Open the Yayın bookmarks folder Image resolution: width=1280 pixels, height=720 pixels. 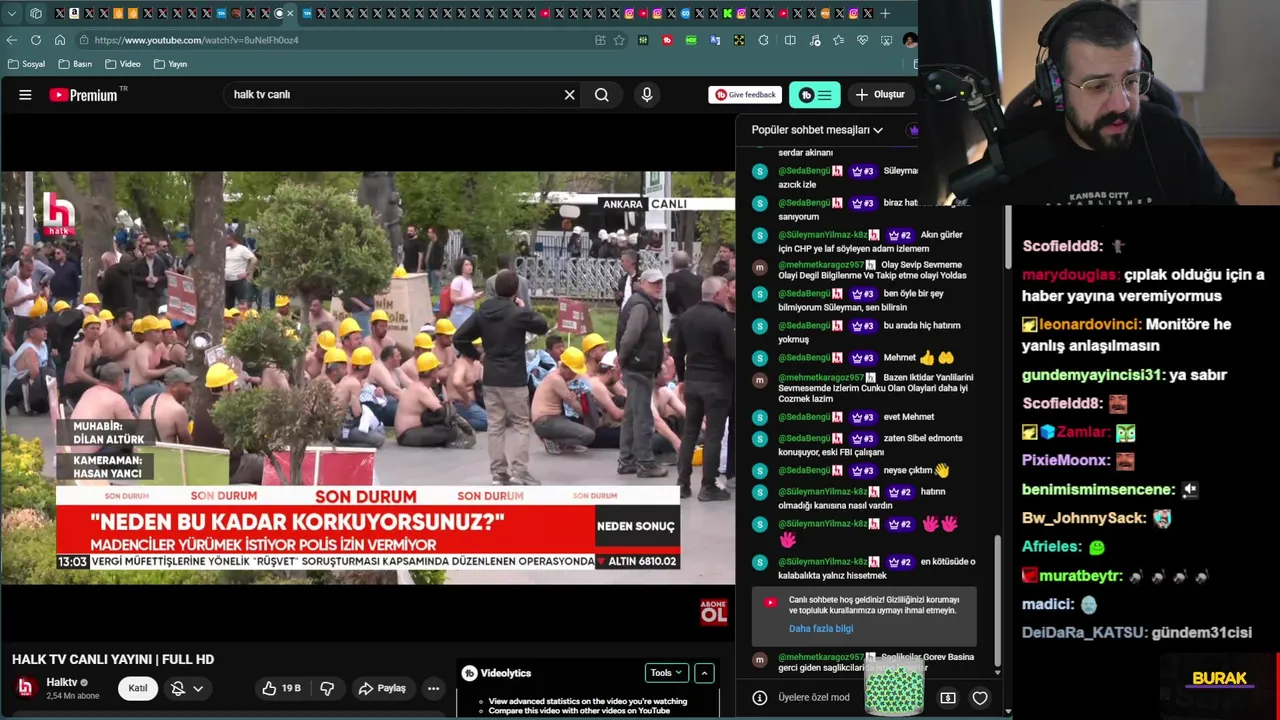[170, 64]
